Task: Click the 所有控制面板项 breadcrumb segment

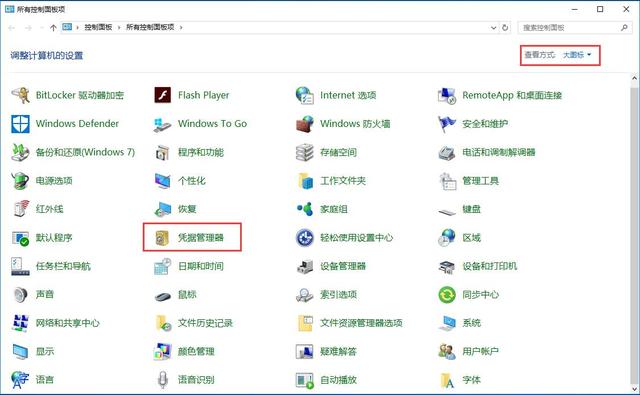Action: pyautogui.click(x=150, y=27)
